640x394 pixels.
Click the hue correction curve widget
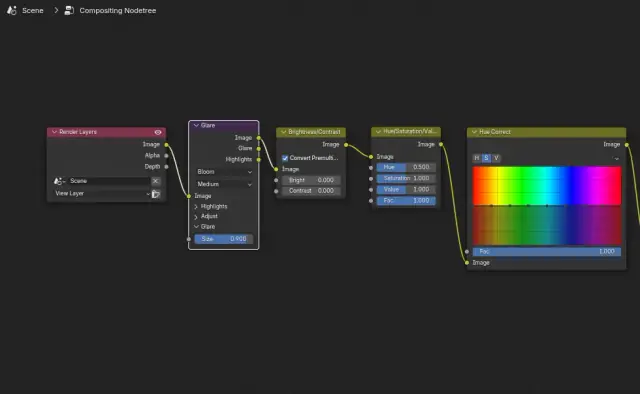pos(547,205)
